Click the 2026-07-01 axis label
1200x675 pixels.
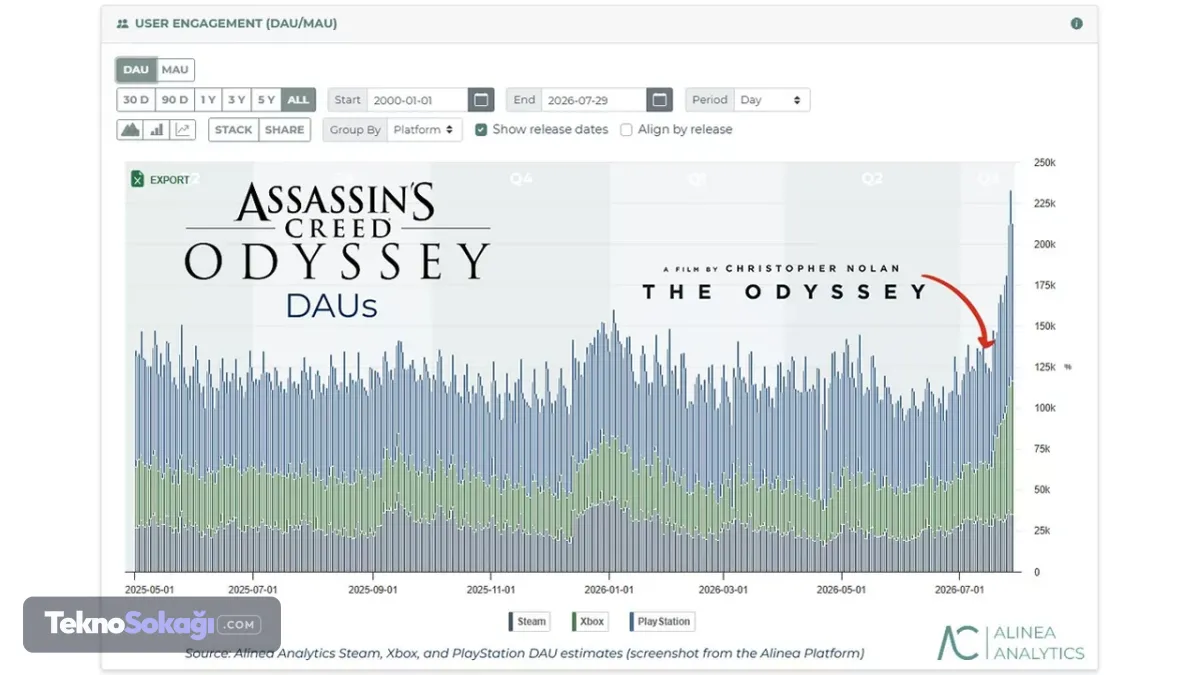click(960, 590)
